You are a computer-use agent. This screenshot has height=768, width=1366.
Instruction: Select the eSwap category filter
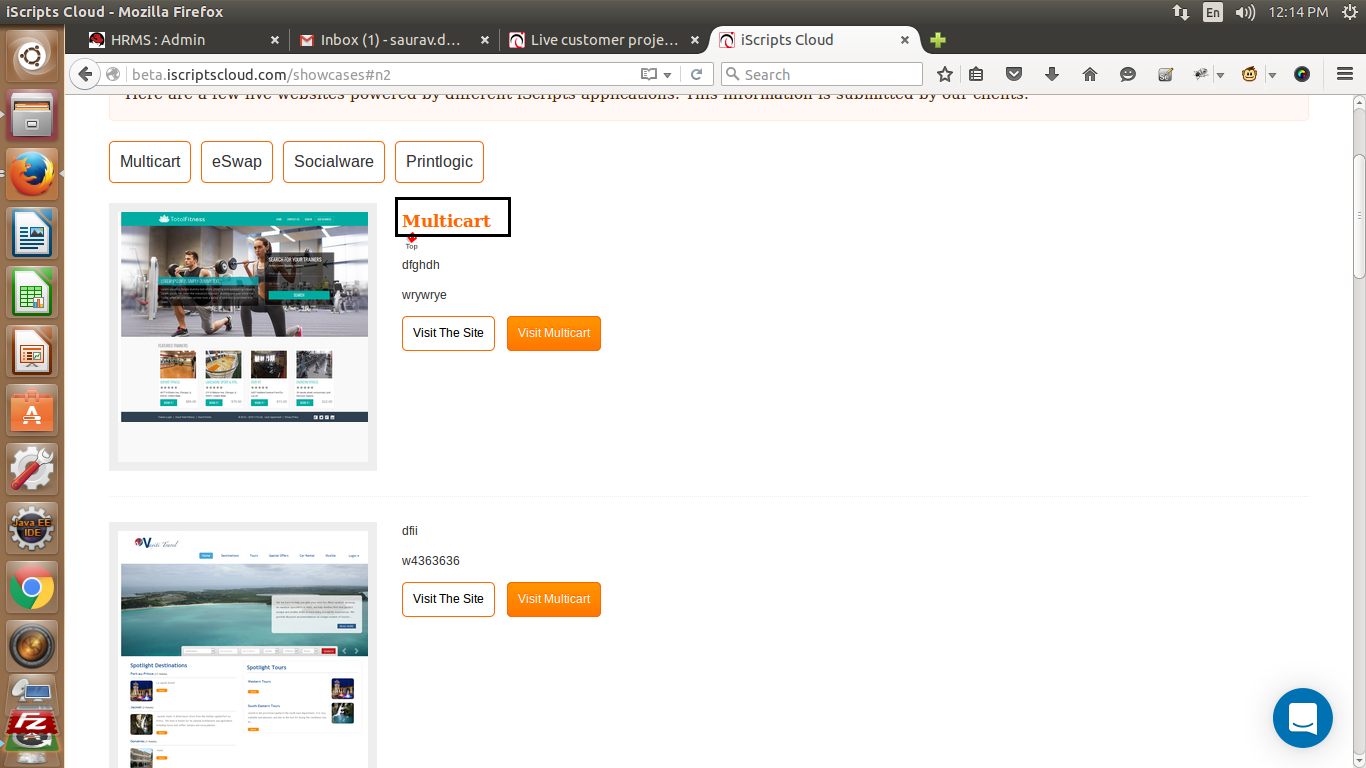tap(237, 162)
